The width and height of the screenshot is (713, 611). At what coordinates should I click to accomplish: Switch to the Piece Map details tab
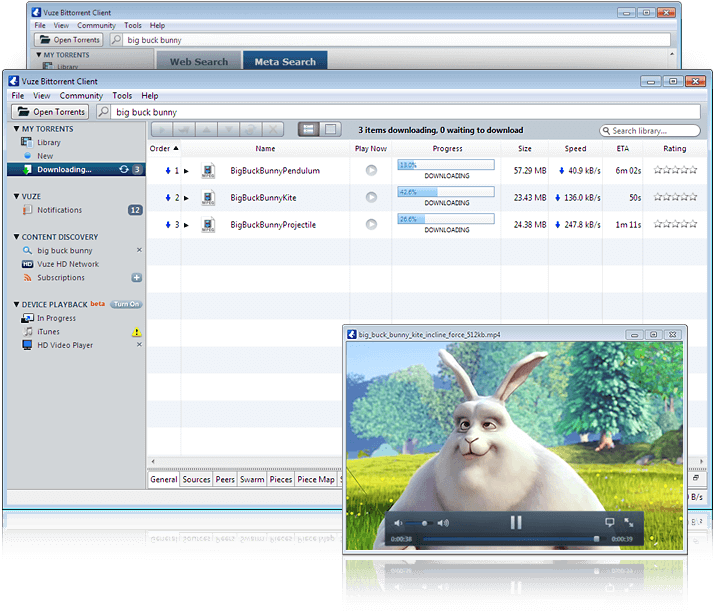pos(316,479)
